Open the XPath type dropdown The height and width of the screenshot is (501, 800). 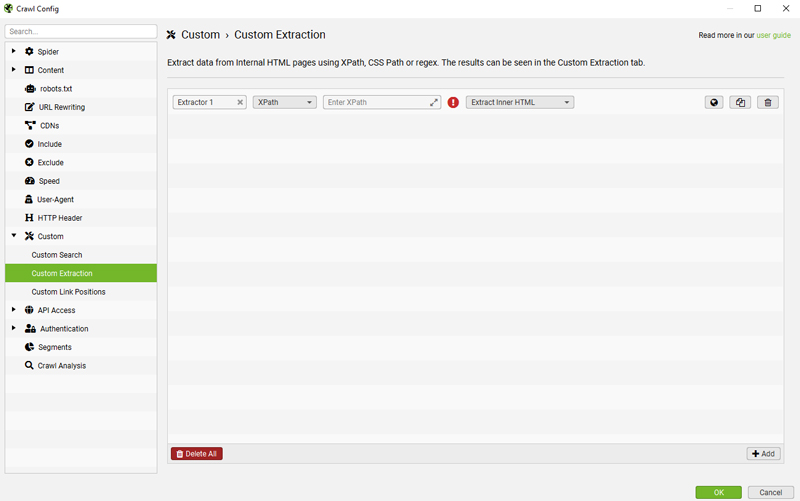[285, 102]
